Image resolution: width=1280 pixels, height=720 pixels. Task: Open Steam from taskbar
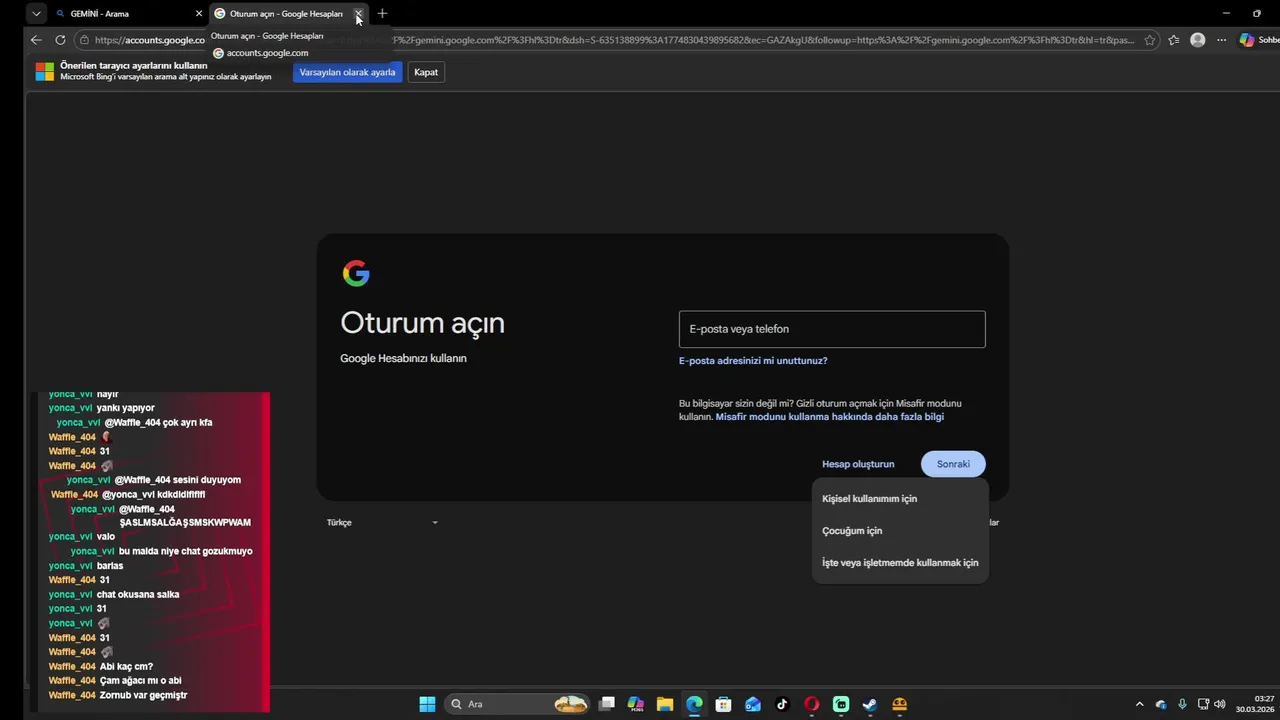(x=870, y=704)
